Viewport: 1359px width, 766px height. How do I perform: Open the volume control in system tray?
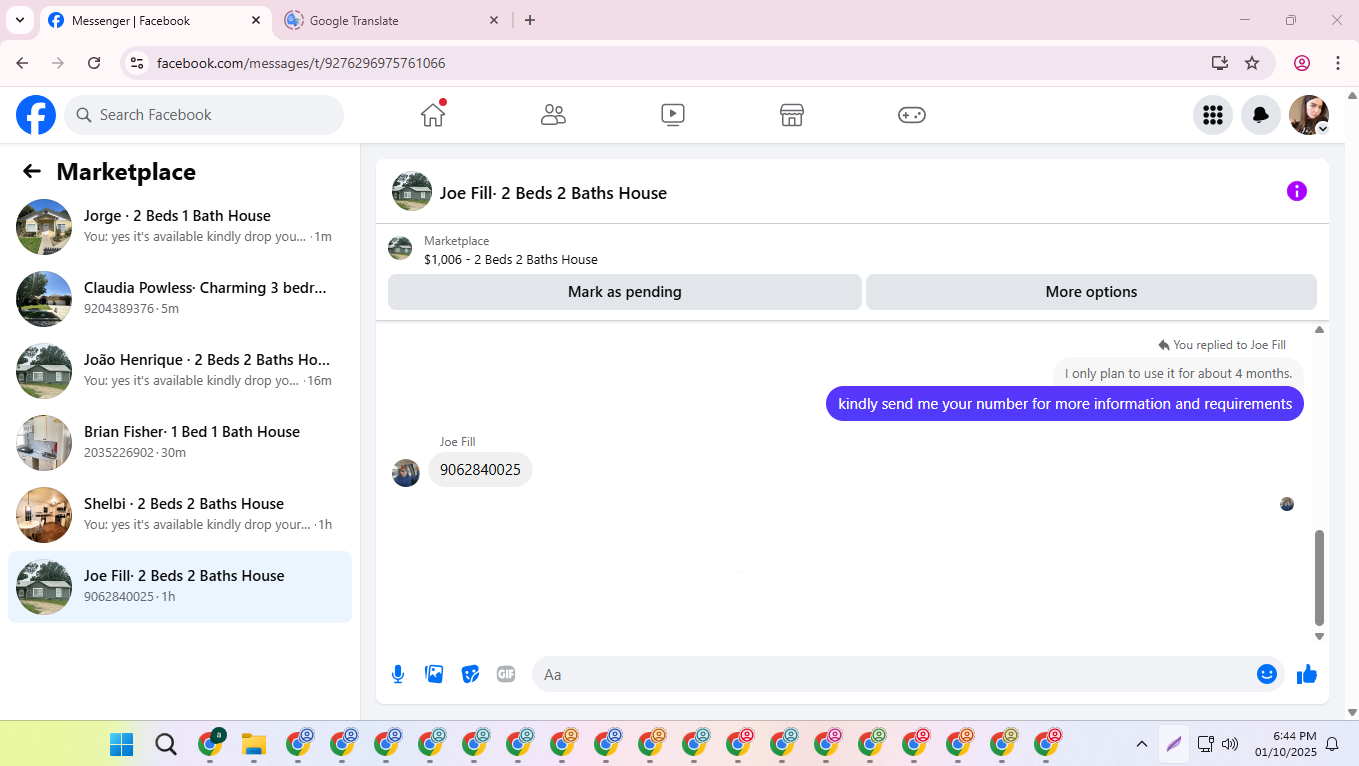[x=1230, y=744]
